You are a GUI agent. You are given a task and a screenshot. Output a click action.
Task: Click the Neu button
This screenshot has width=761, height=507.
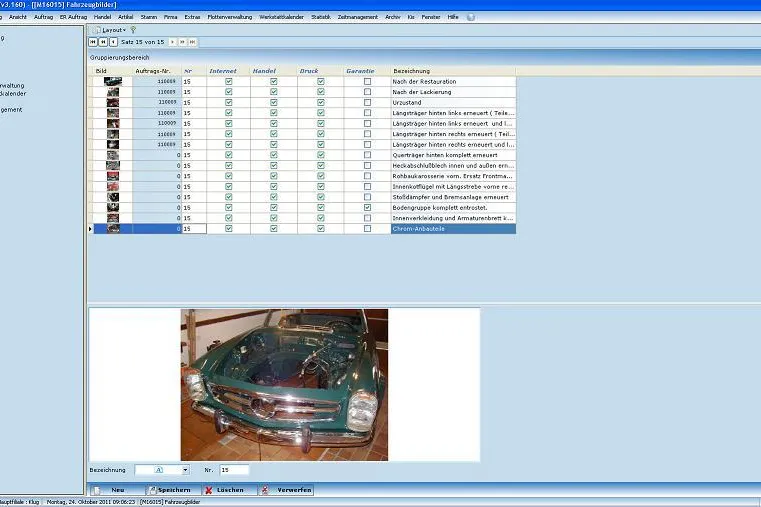[x=116, y=490]
